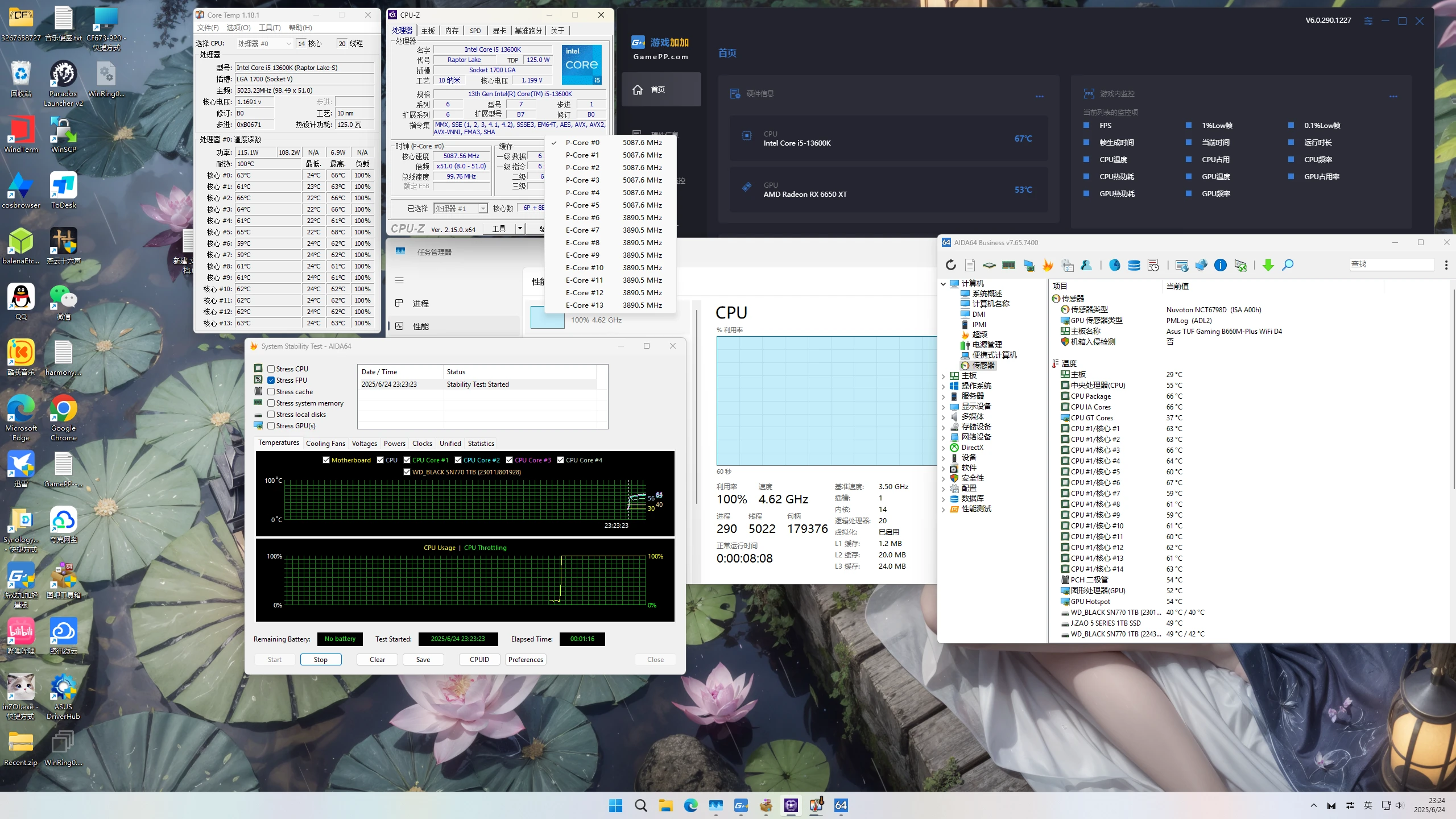This screenshot has width=1456, height=819.
Task: Open the Core Temp CPU selection dropdown
Action: [264, 44]
